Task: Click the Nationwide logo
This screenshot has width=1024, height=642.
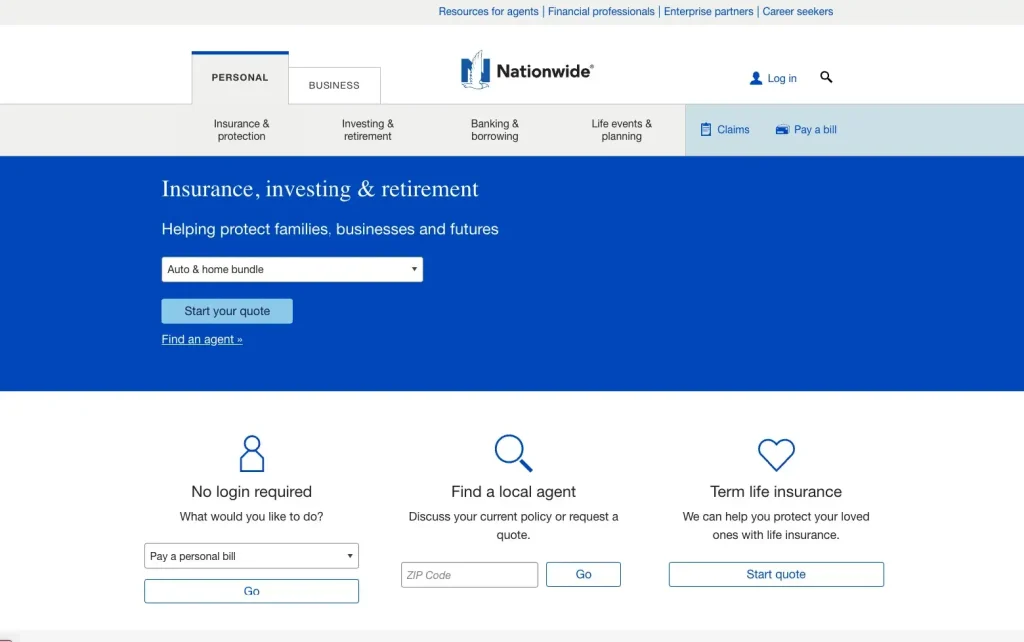Action: [x=527, y=70]
